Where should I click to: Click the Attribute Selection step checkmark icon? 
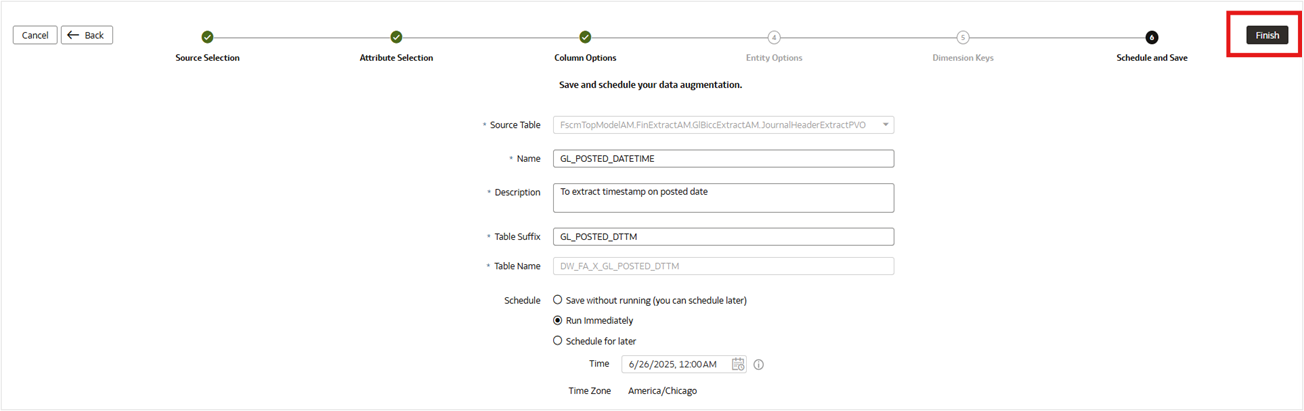[396, 37]
